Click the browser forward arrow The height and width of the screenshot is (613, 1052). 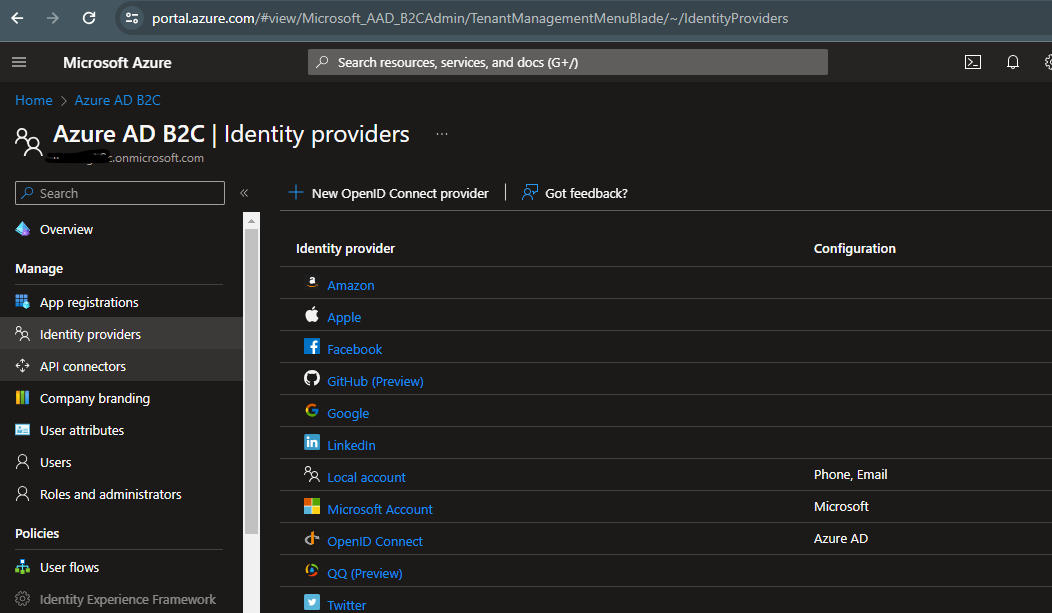[52, 18]
